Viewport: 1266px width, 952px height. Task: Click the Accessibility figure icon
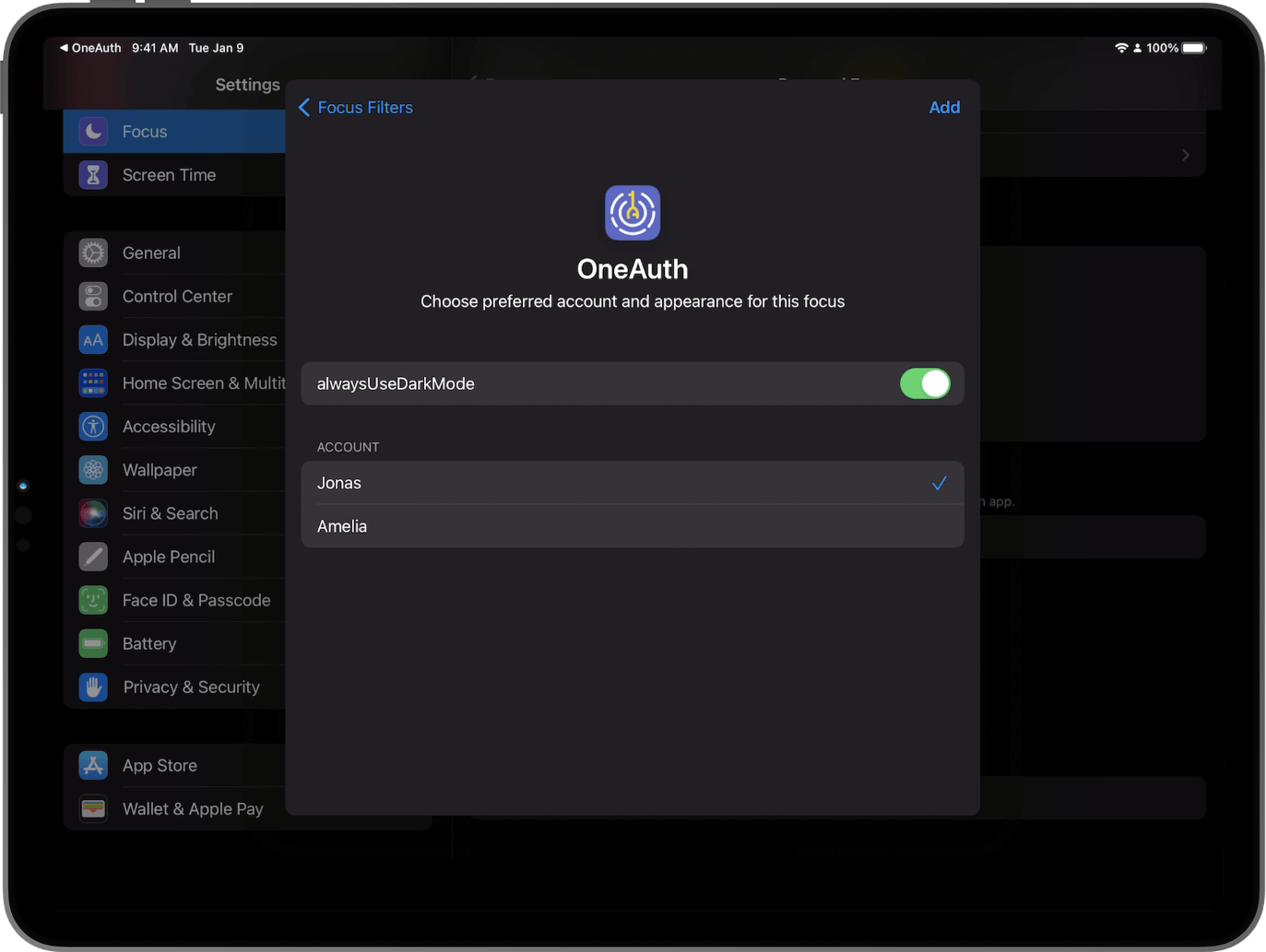tap(93, 427)
